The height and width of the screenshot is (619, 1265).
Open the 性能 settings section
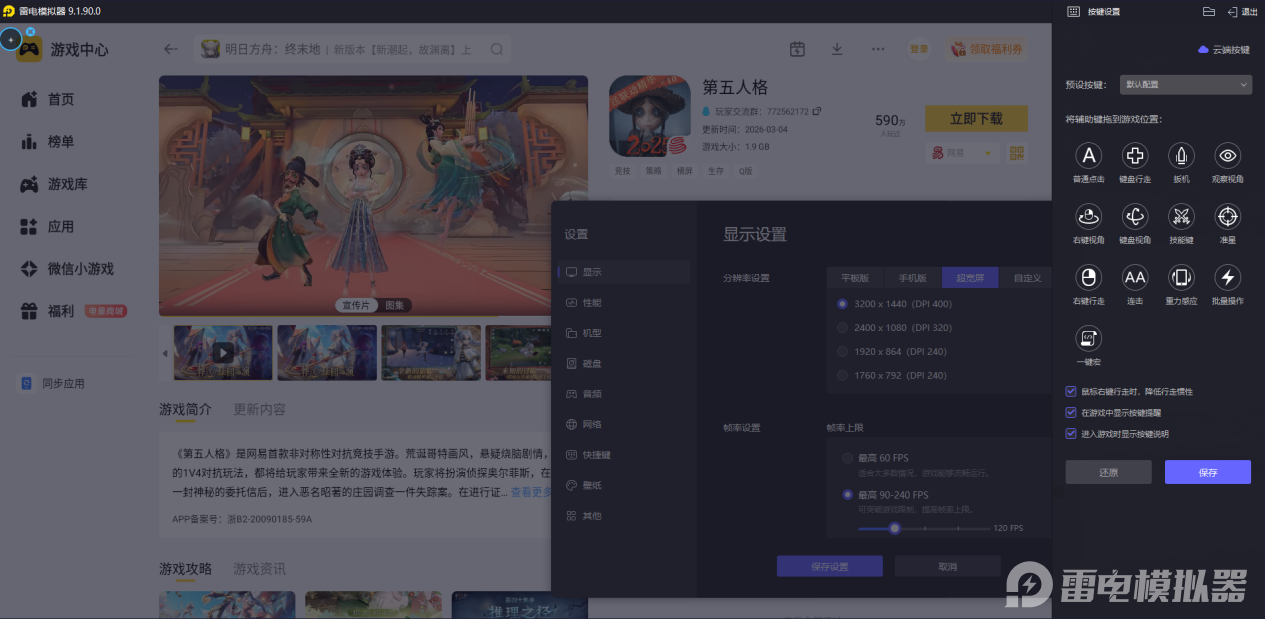[x=624, y=303]
